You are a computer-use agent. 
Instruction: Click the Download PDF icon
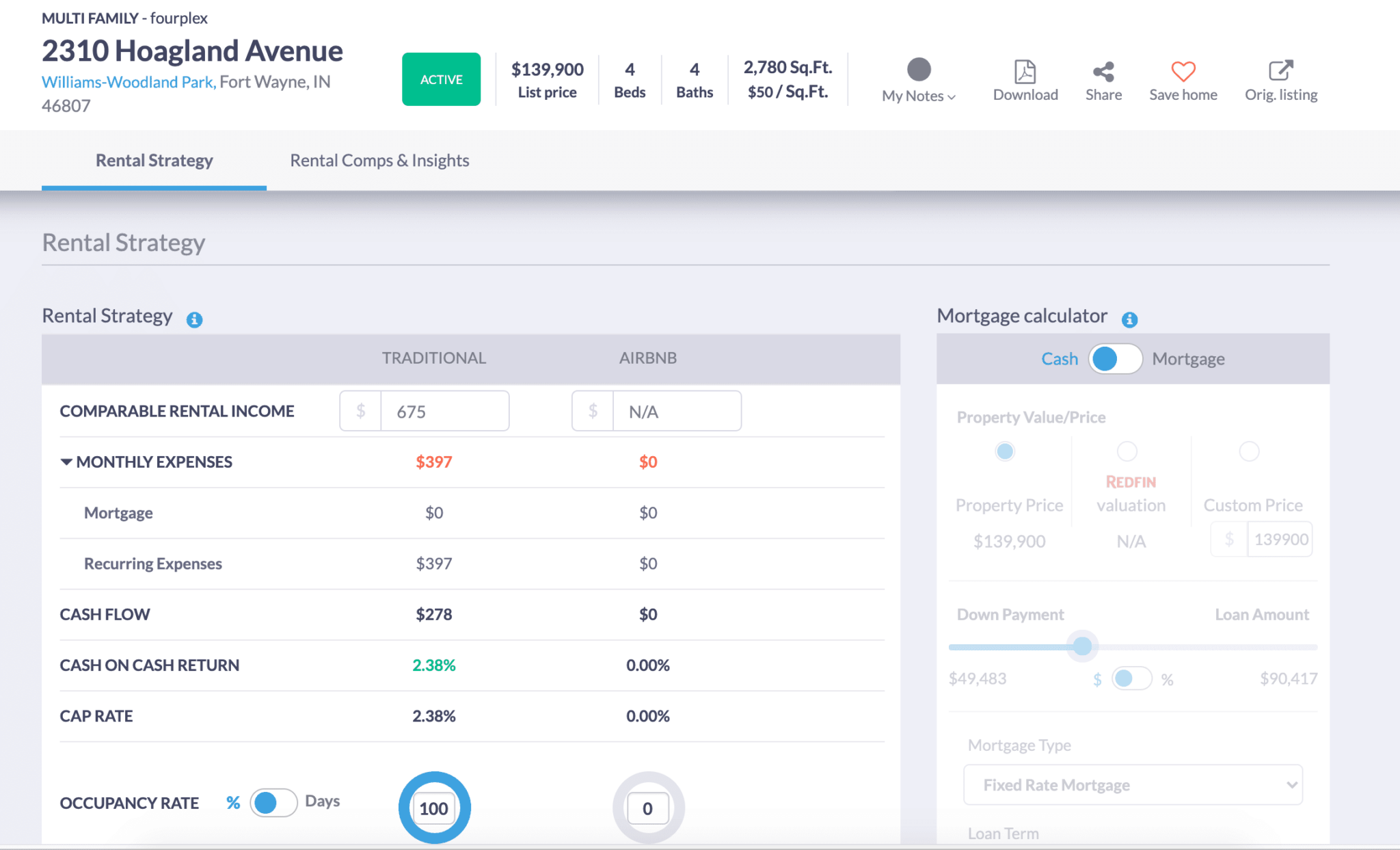coord(1025,71)
